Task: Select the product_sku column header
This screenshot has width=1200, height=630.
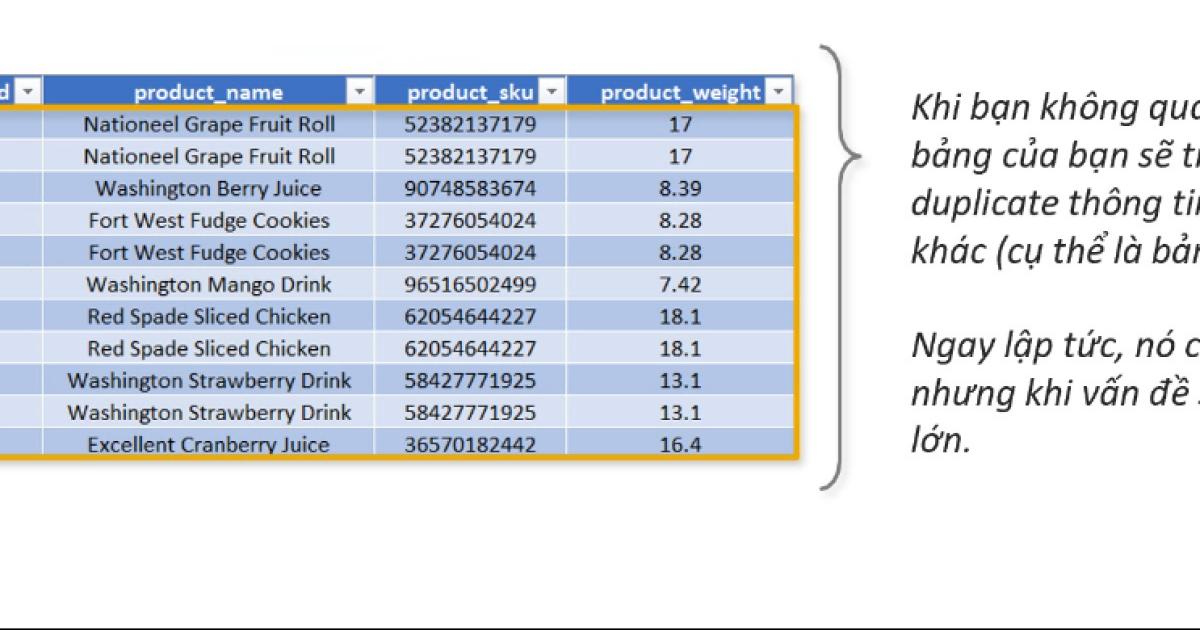Action: pos(470,92)
